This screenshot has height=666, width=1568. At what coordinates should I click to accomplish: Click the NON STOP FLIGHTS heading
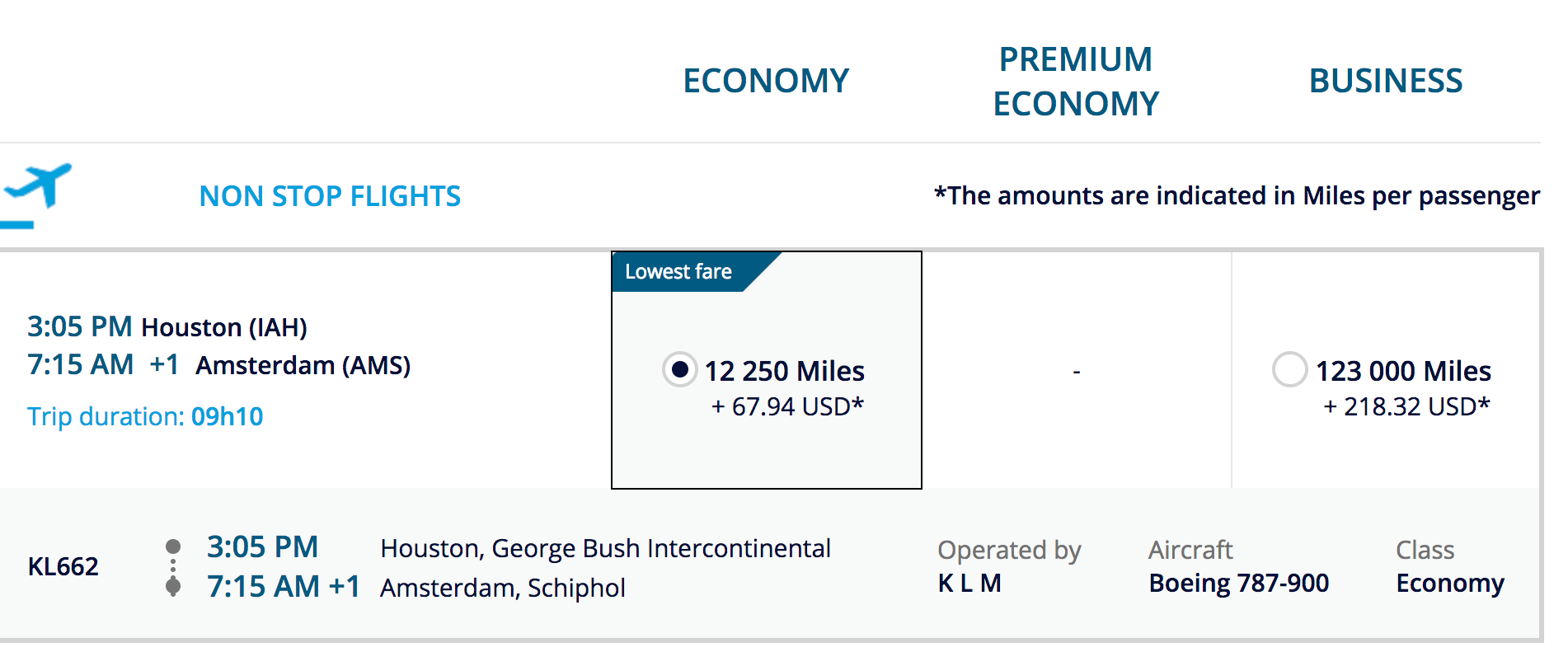330,196
